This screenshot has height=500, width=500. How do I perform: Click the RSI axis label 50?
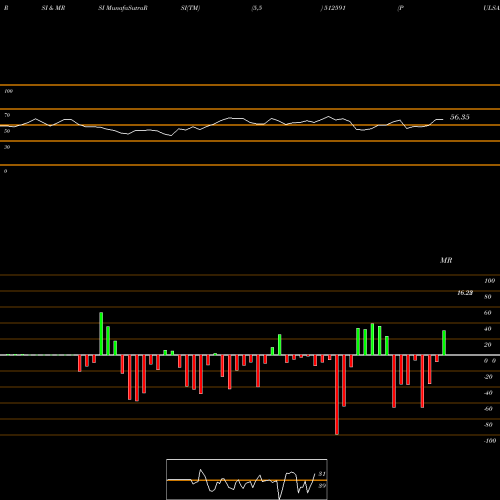pyautogui.click(x=7, y=131)
